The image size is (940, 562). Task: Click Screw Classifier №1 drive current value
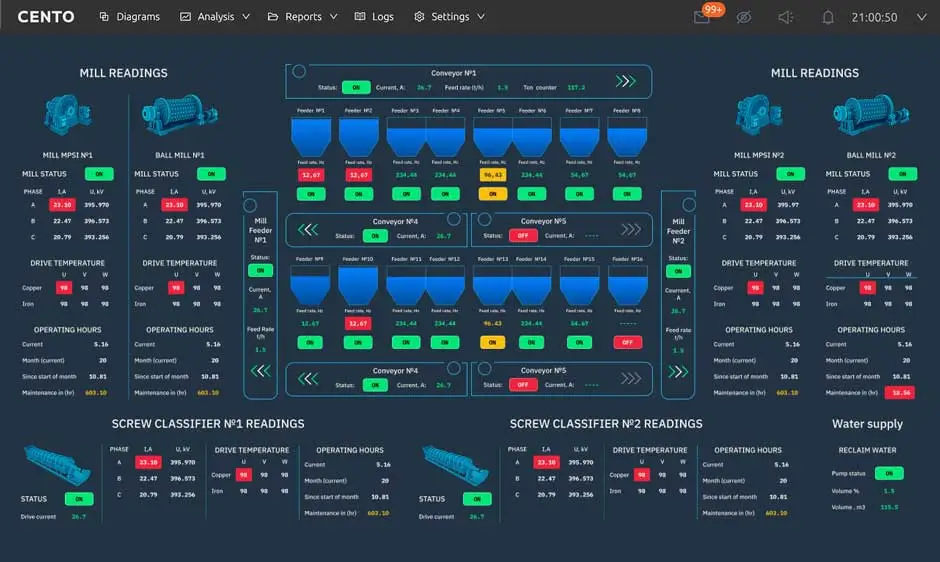coord(79,516)
